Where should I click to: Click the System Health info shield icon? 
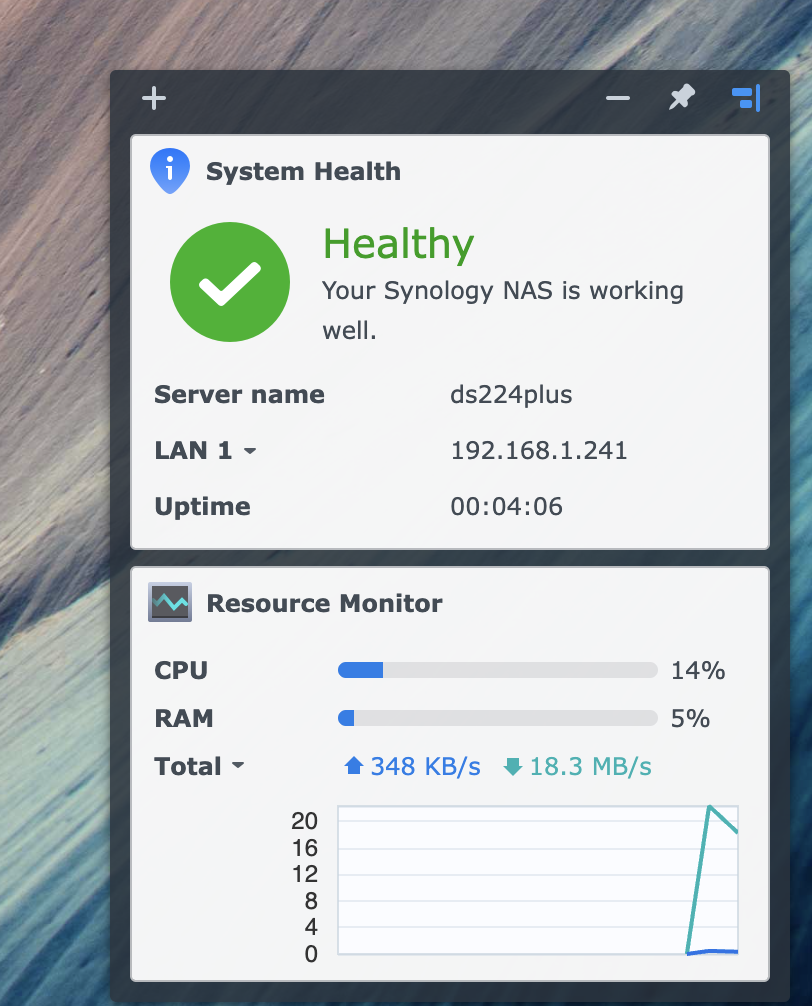[x=170, y=171]
